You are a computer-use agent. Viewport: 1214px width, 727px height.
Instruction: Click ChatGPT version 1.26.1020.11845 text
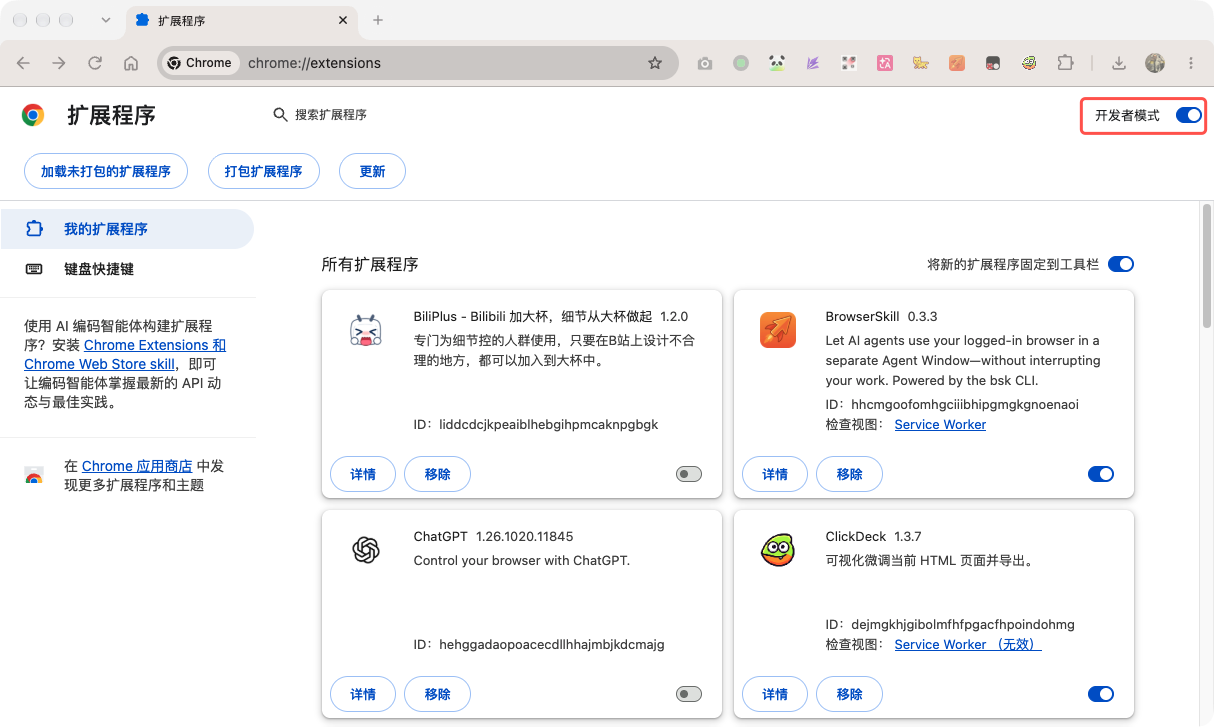(525, 537)
